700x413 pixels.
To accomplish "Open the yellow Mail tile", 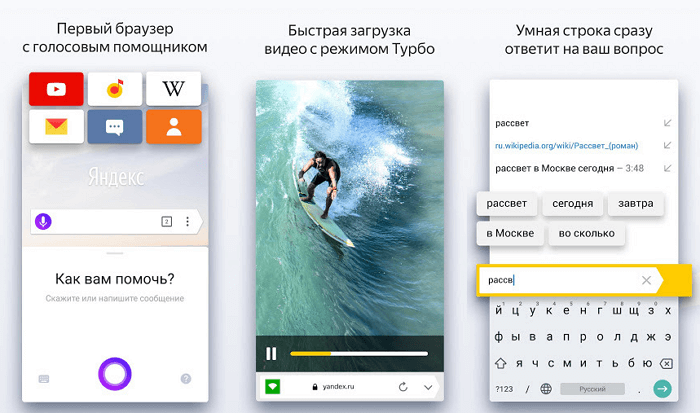I will pos(56,127).
